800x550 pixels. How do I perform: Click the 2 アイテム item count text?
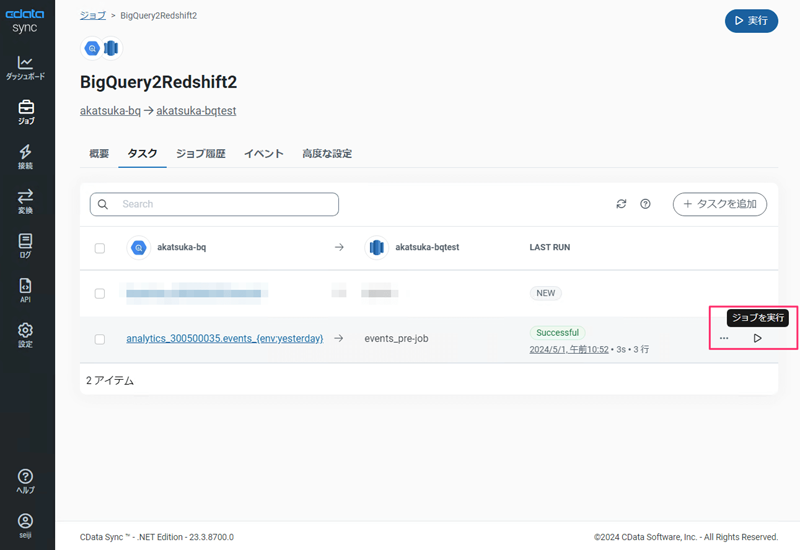click(x=110, y=381)
